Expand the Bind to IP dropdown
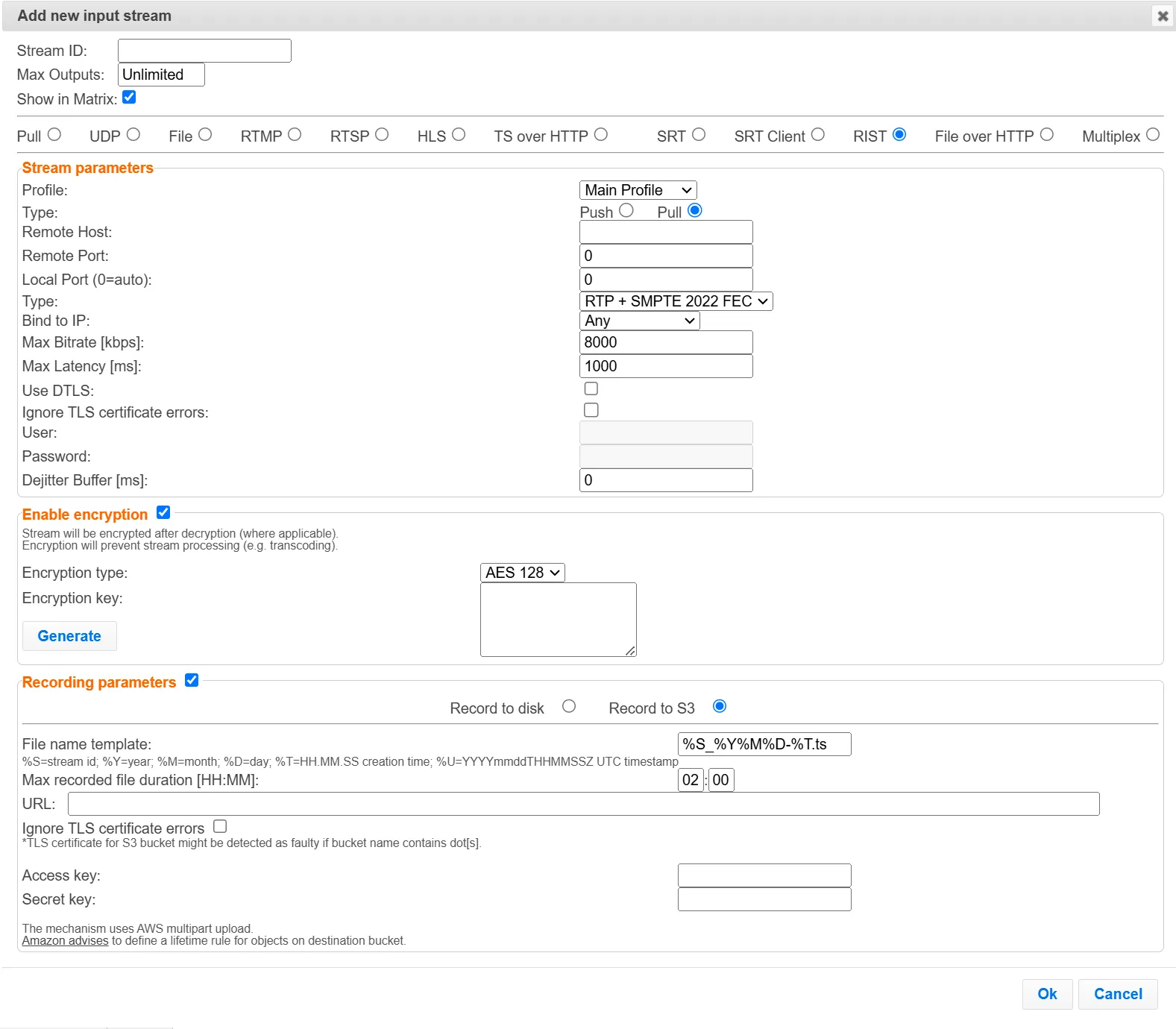Image resolution: width=1176 pixels, height=1029 pixels. tap(640, 321)
